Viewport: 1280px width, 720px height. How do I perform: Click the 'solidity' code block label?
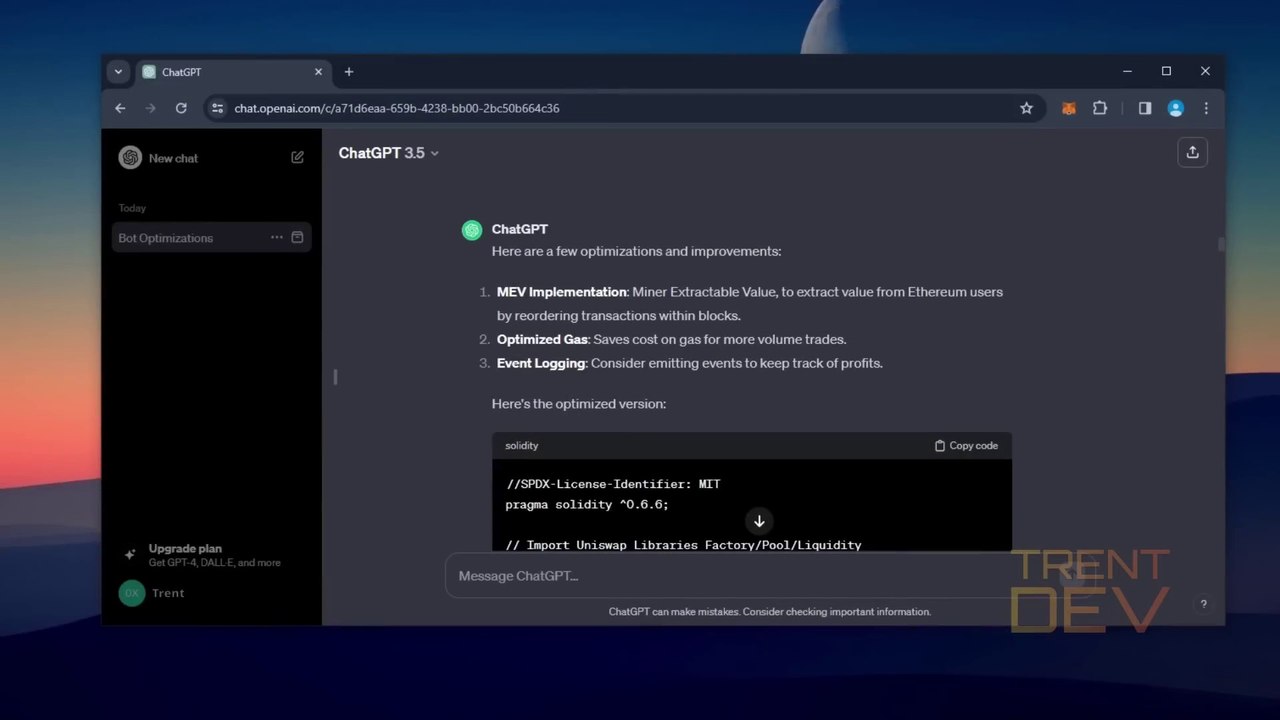pos(522,446)
